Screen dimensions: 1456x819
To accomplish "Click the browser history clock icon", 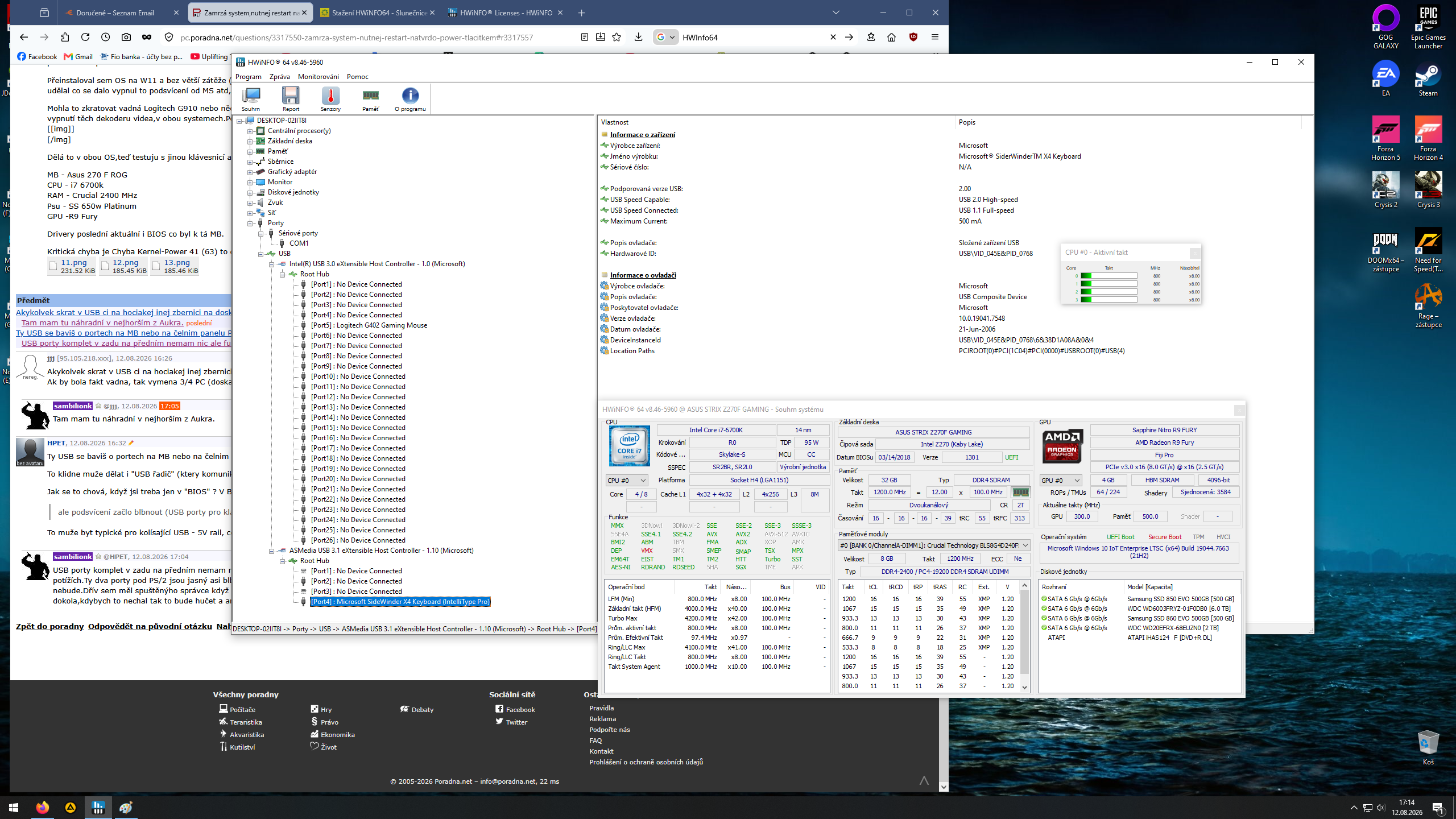I will tap(106, 37).
